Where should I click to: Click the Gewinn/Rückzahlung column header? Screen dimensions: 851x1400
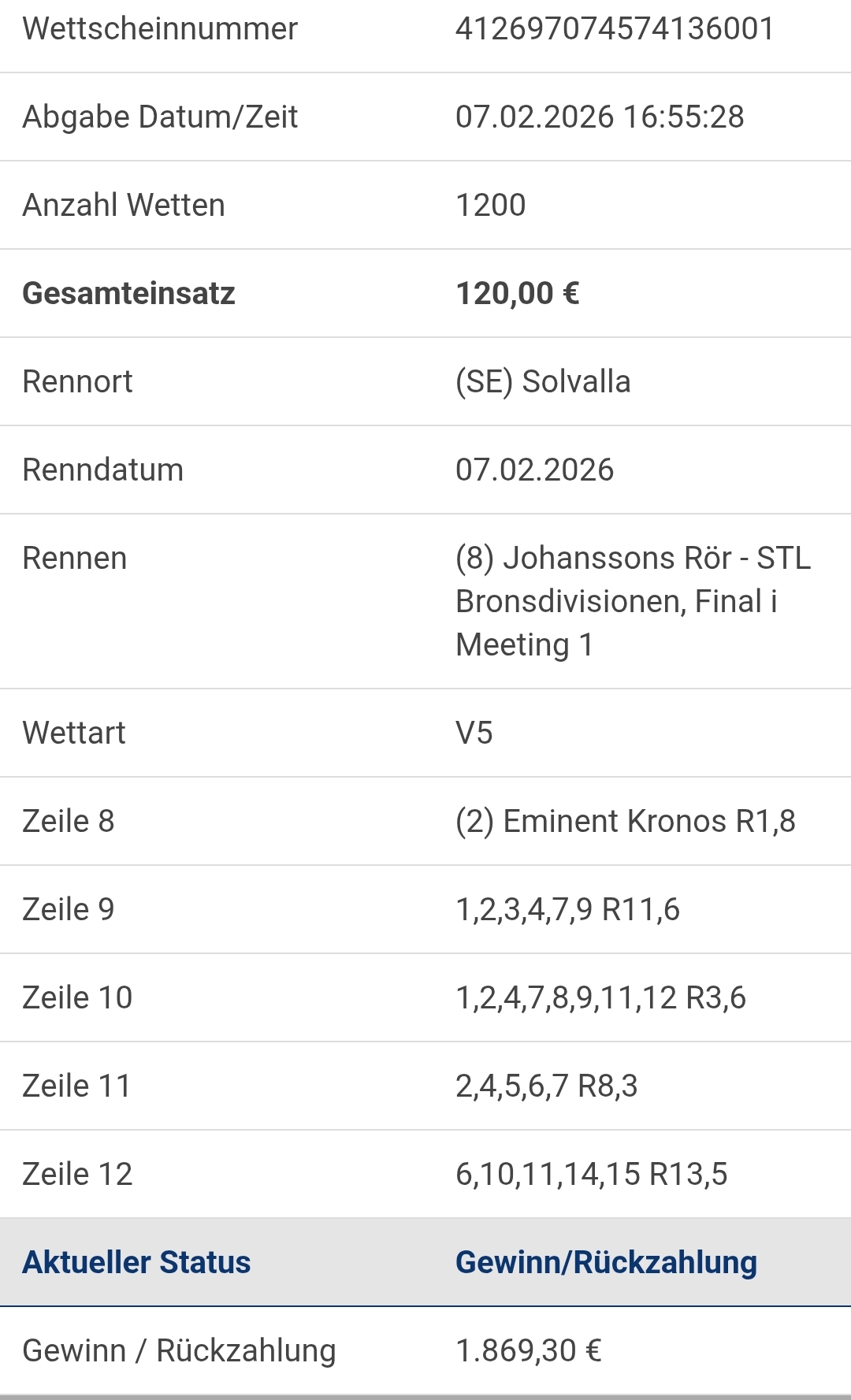tap(606, 1263)
